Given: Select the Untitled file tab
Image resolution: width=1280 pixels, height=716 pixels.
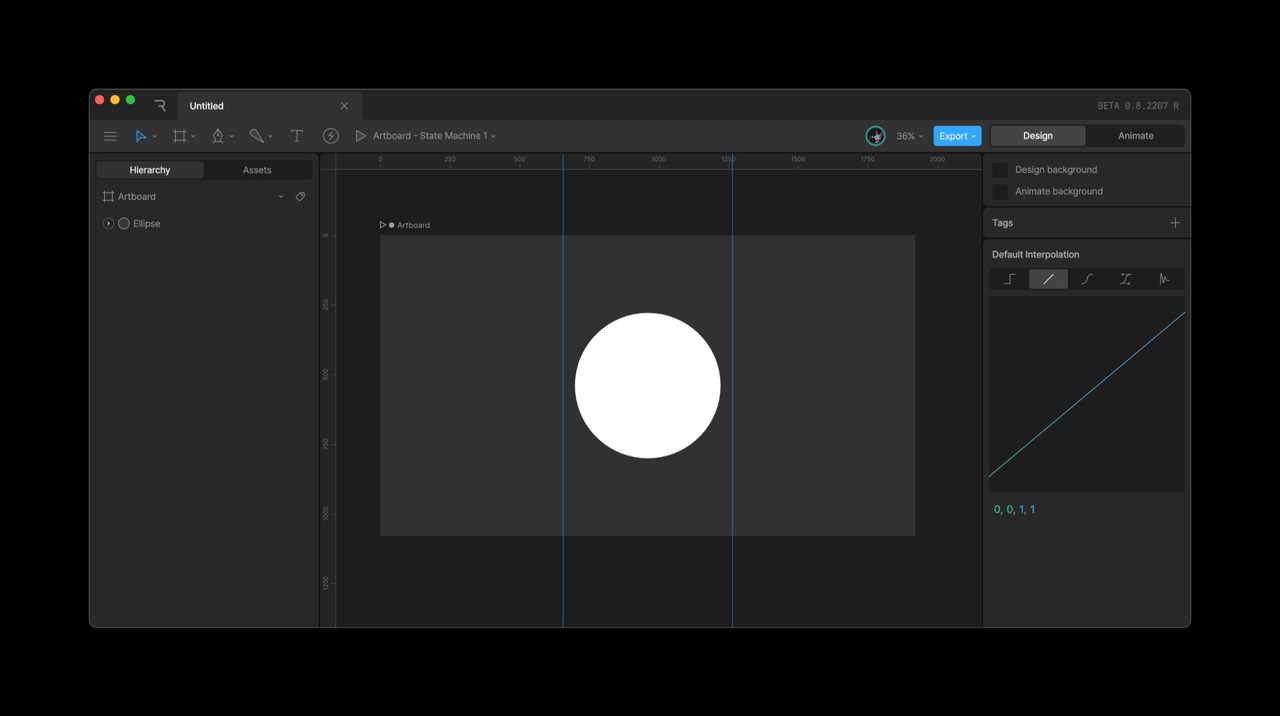Looking at the screenshot, I should coord(270,106).
